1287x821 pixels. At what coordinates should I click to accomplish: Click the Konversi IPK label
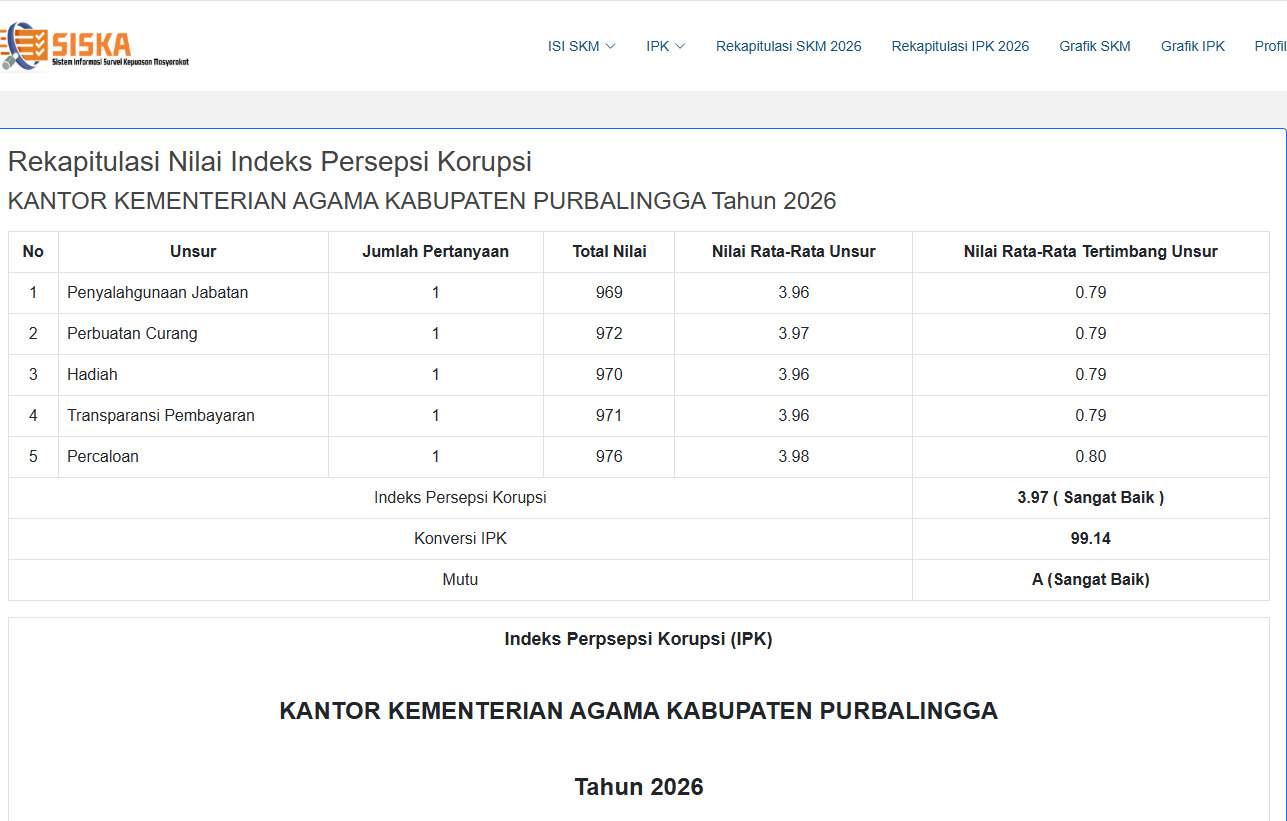pos(460,539)
